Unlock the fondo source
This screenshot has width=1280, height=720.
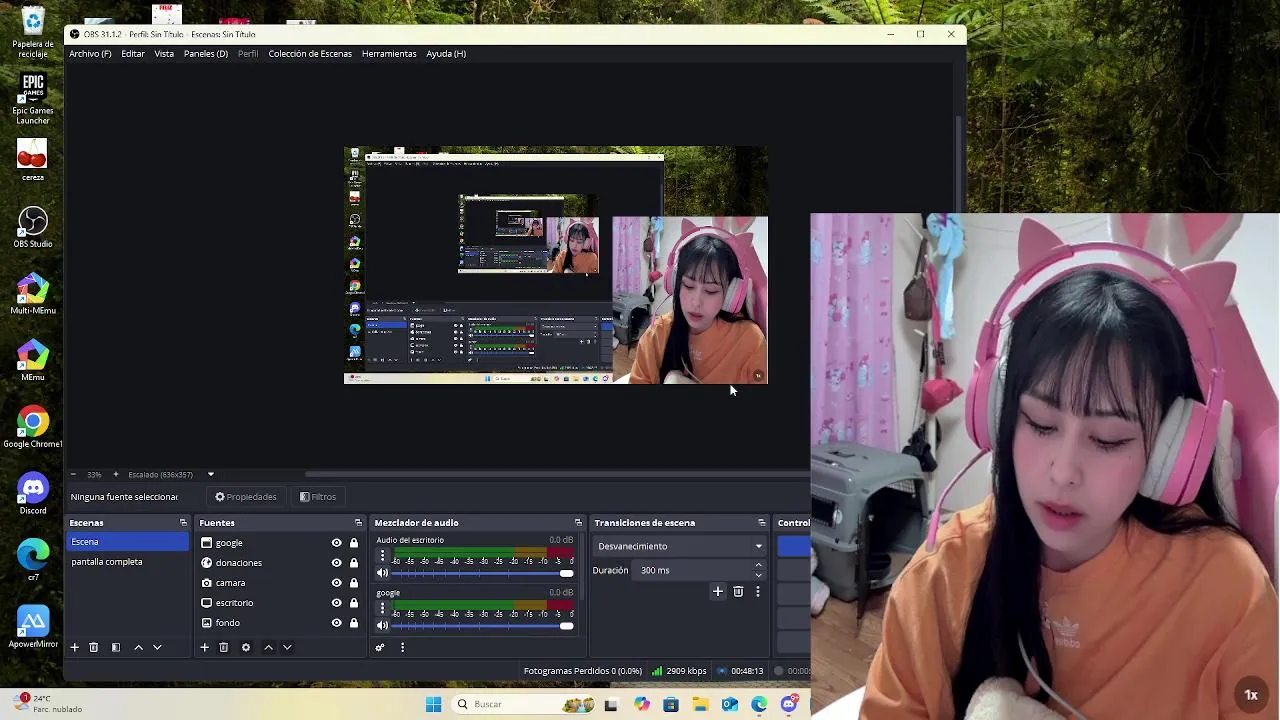[x=354, y=623]
